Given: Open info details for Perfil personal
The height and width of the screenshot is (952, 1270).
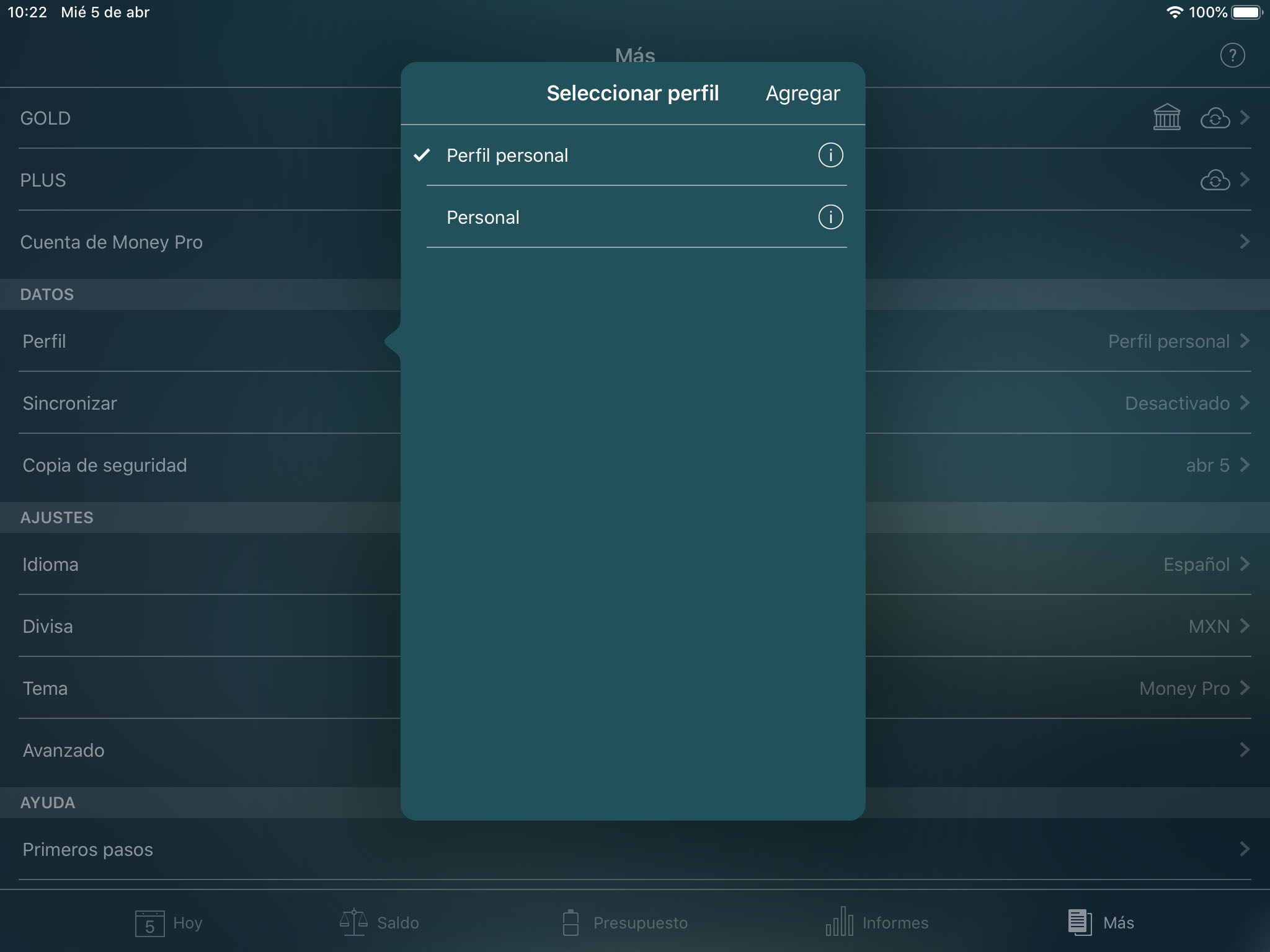Looking at the screenshot, I should pos(830,156).
